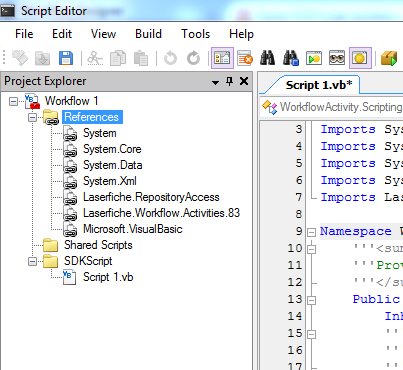Select the Shared Scripts folder
The width and height of the screenshot is (403, 370).
(98, 245)
